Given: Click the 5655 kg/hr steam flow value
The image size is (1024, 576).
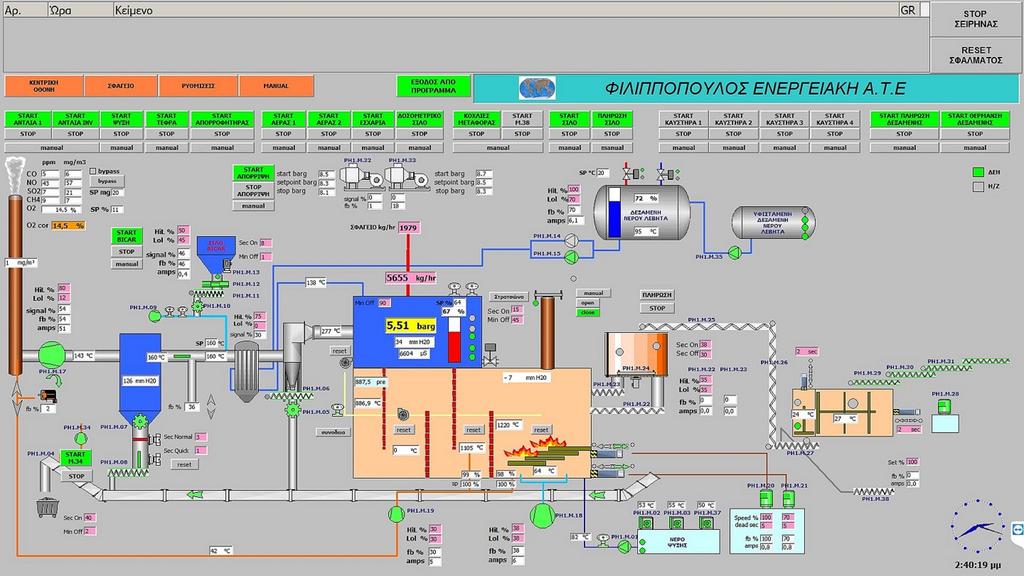Looking at the screenshot, I should tap(411, 278).
